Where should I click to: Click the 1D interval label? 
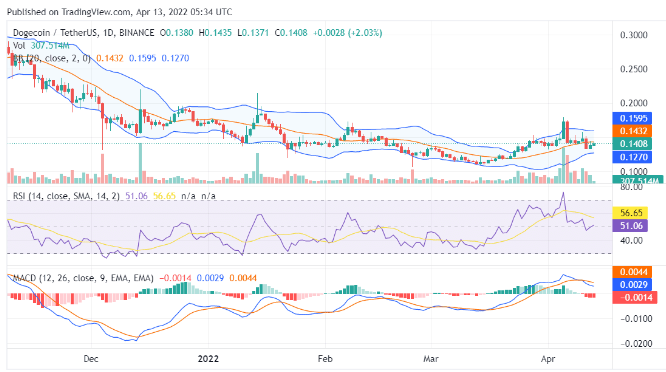(x=106, y=33)
